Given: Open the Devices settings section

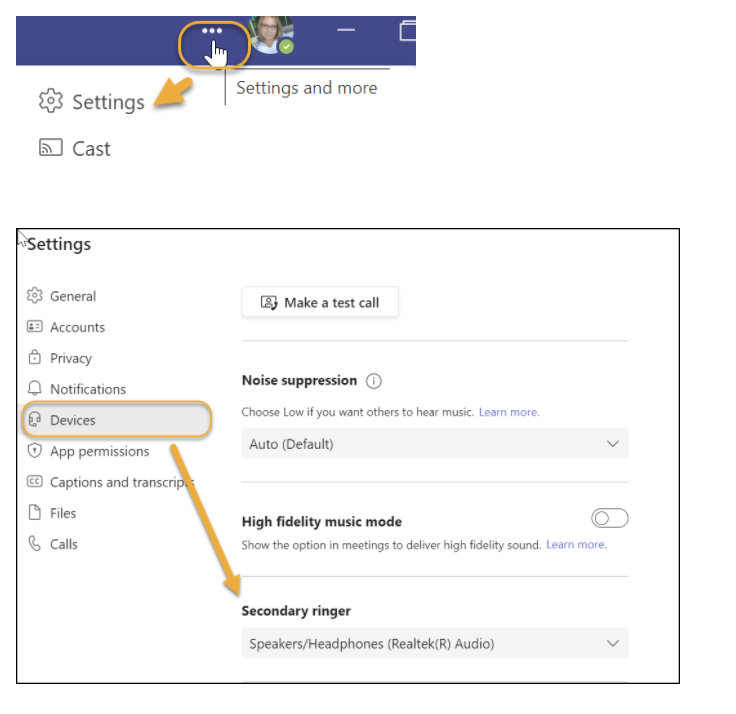Looking at the screenshot, I should pyautogui.click(x=73, y=420).
